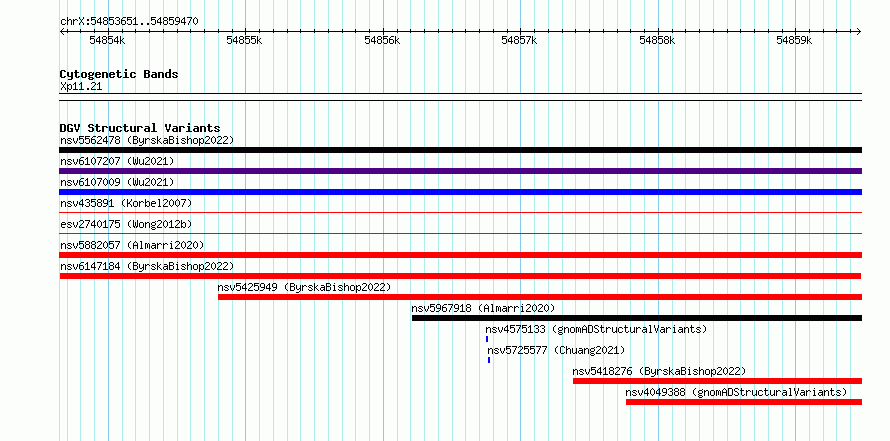Click the red nsv6147184 variant bar

[460, 276]
